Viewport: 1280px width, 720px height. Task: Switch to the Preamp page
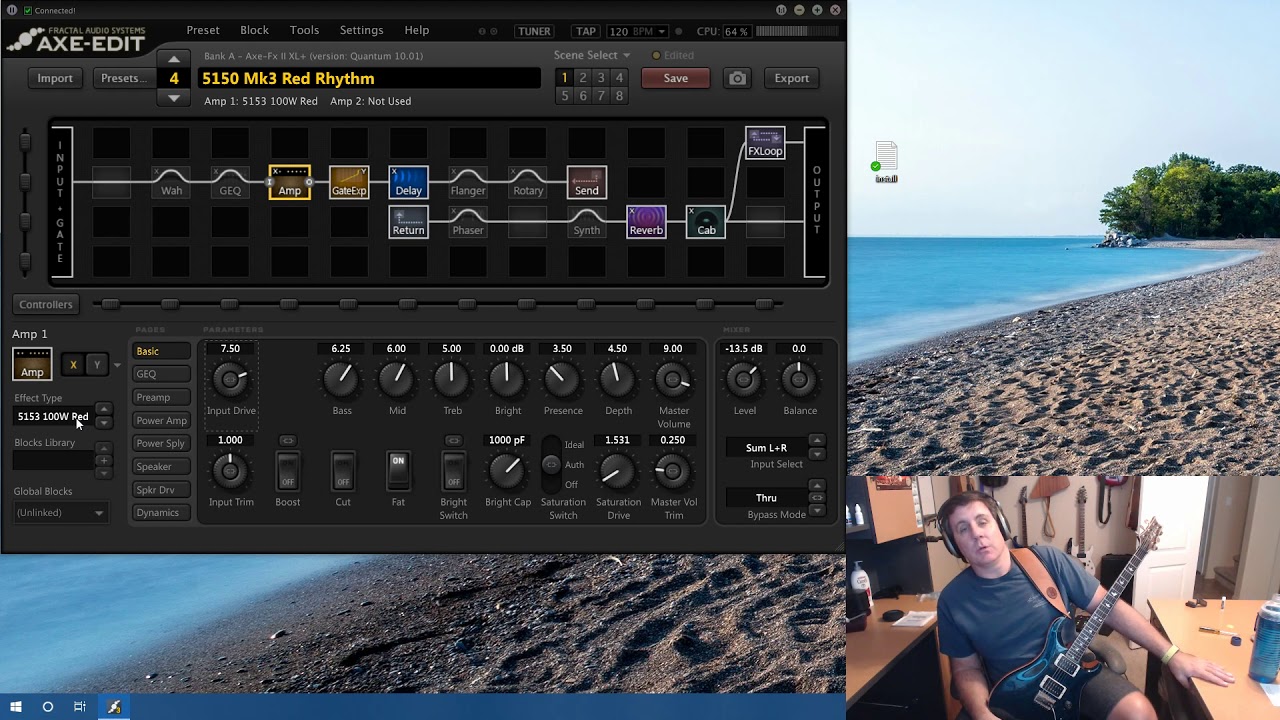161,397
